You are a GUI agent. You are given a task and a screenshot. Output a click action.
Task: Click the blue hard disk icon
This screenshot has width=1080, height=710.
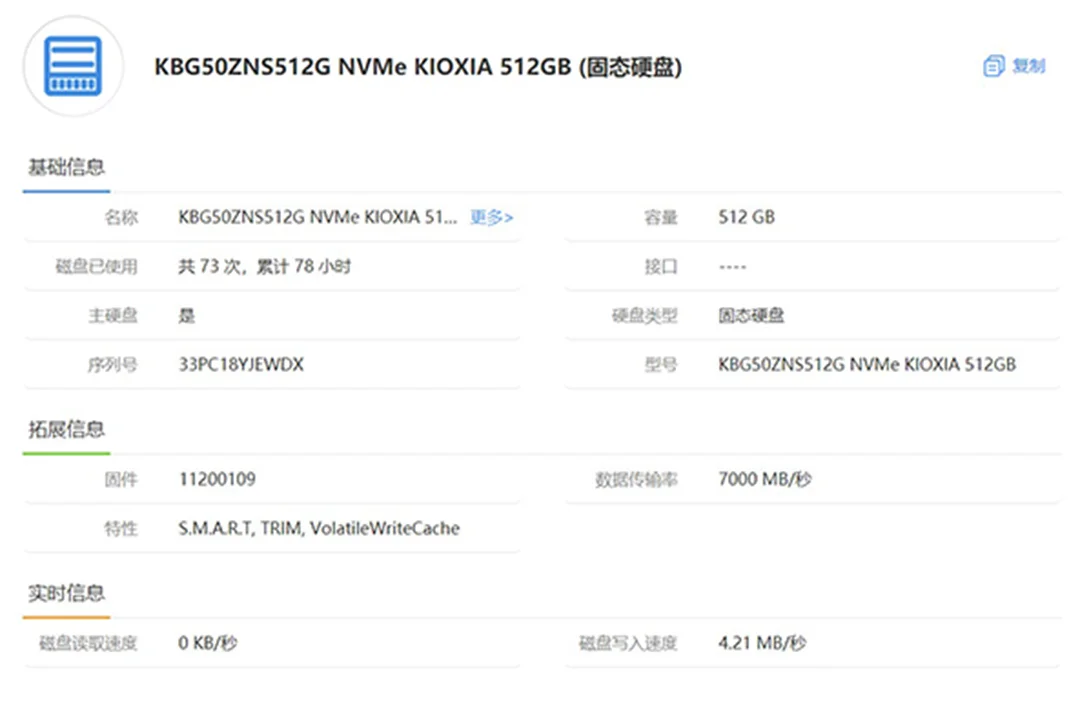tap(73, 66)
